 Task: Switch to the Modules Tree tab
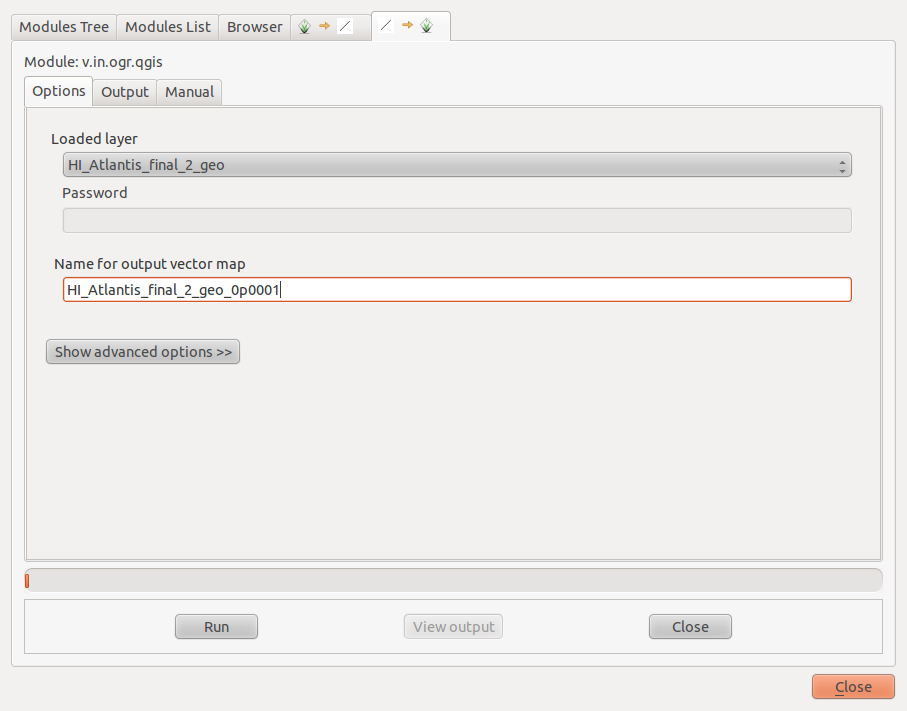click(64, 27)
